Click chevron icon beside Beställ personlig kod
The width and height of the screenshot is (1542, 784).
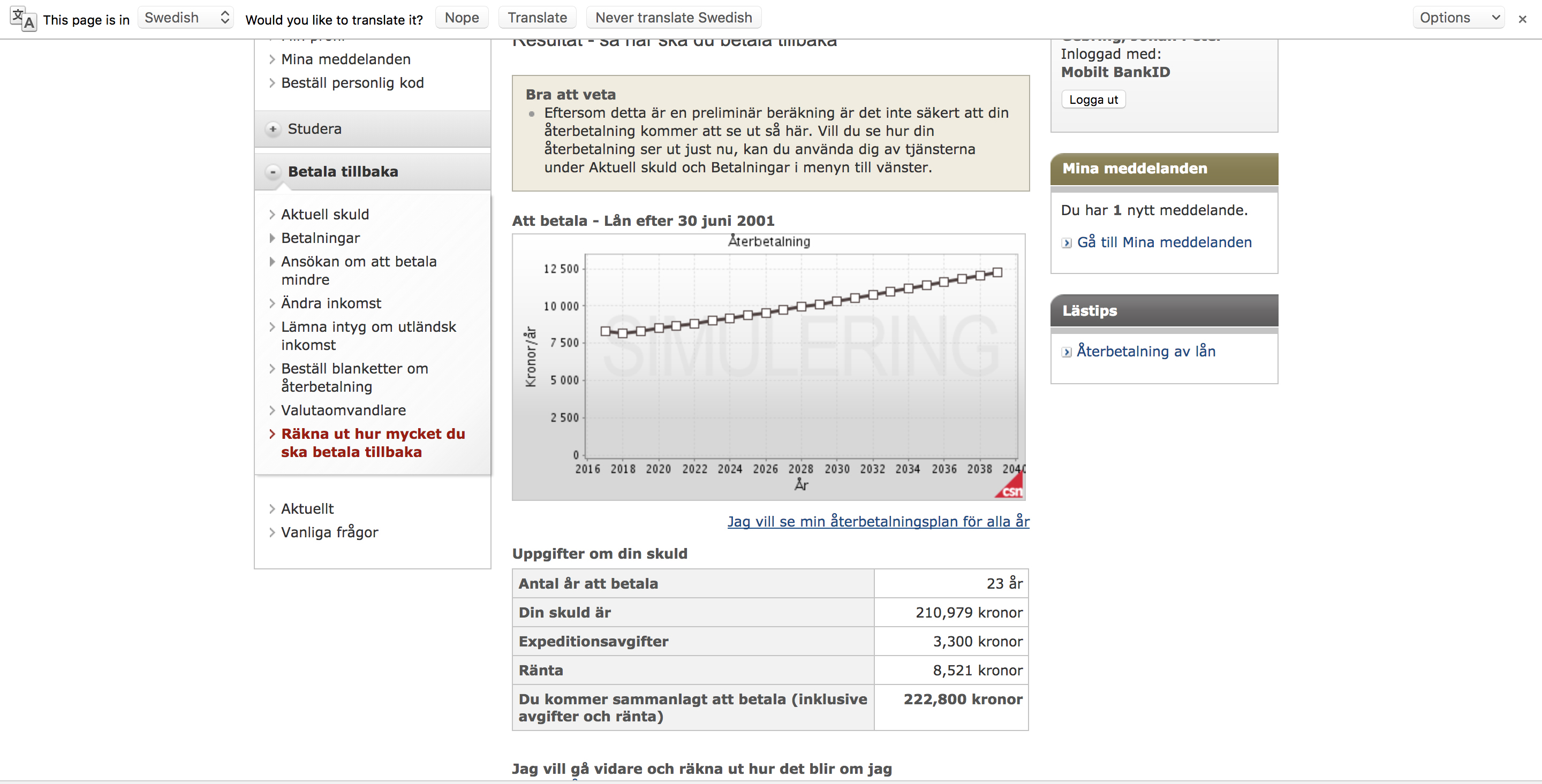[272, 82]
